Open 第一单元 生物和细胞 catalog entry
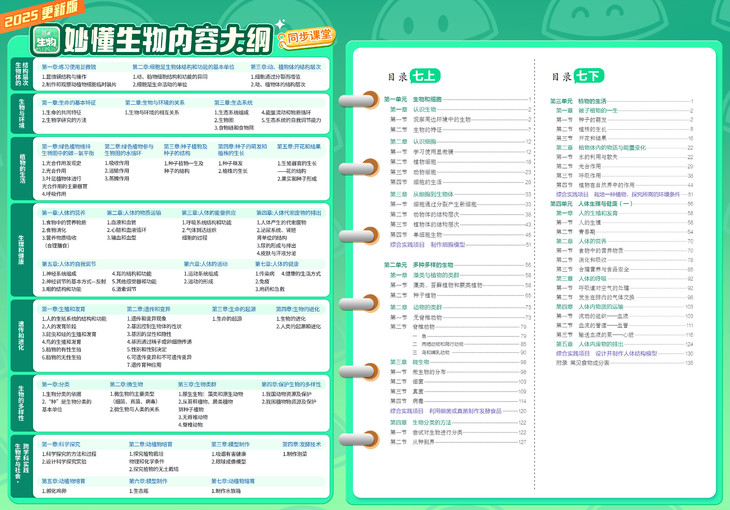This screenshot has width=730, height=510. pos(457,99)
